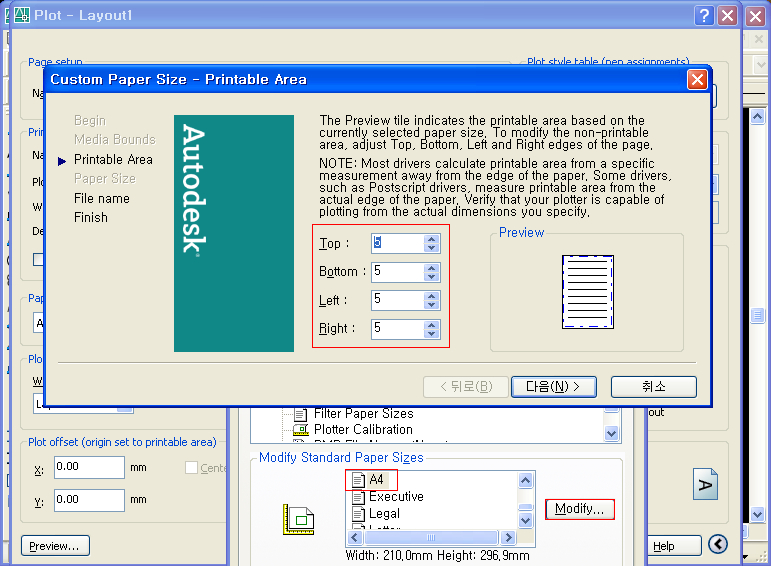Click the Printable Area step in wizard
771x566 pixels.
(113, 160)
